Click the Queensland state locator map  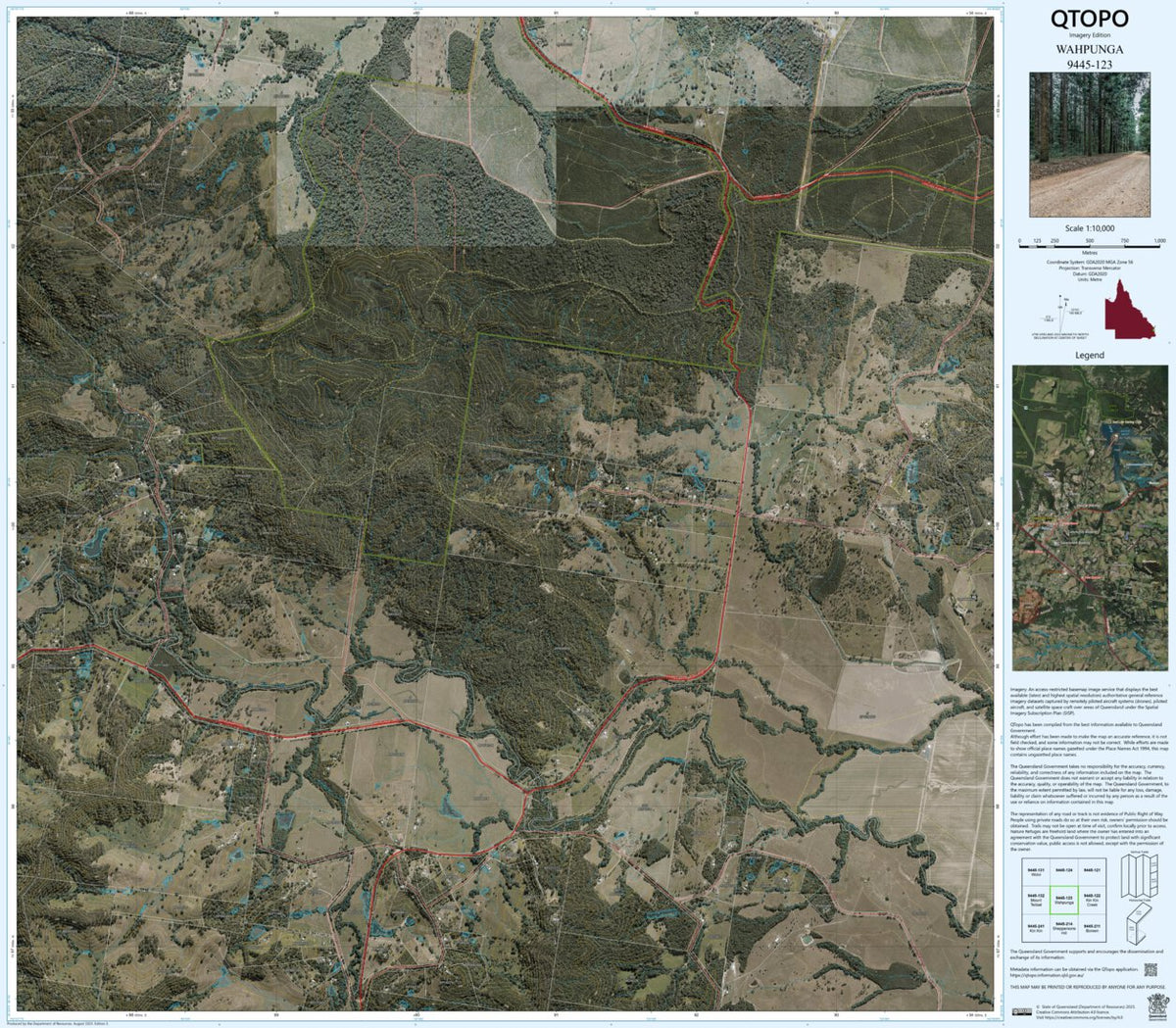point(1127,313)
